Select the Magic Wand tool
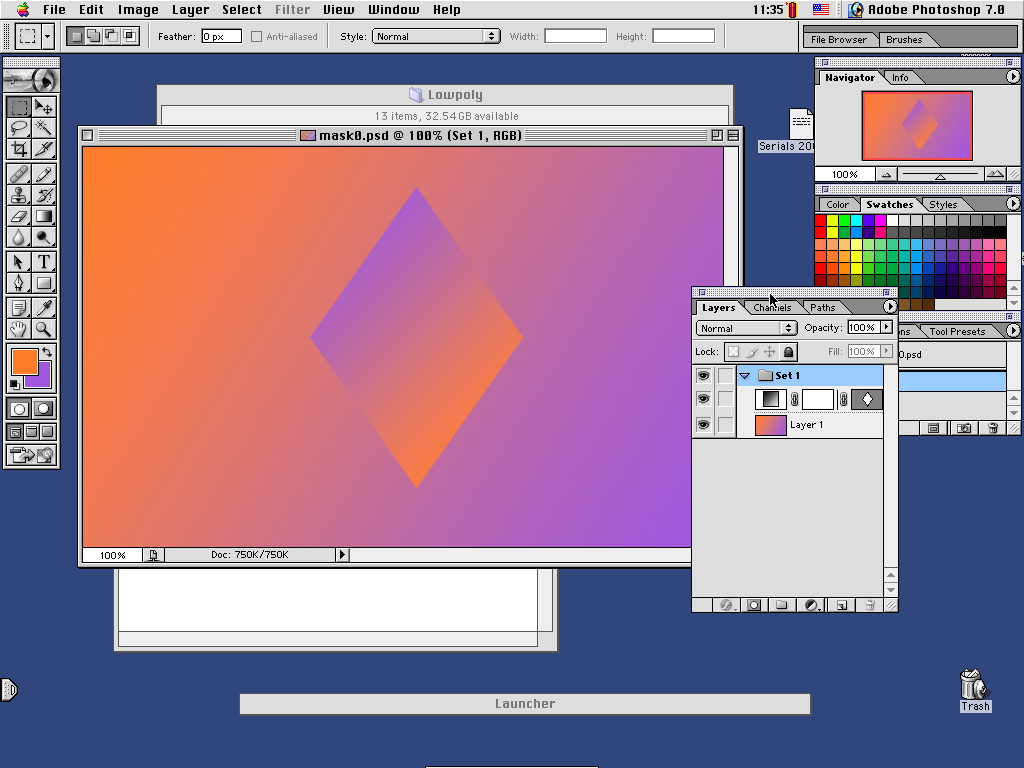This screenshot has height=768, width=1024. (x=42, y=128)
